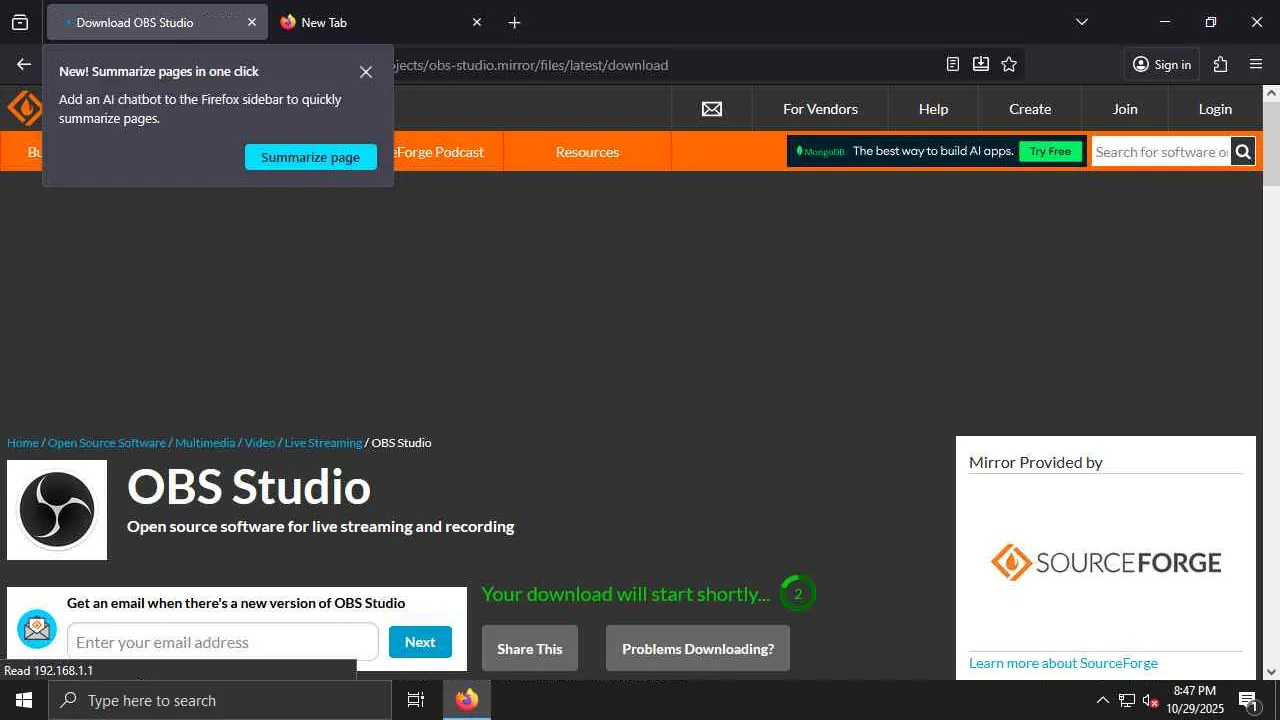This screenshot has height=720, width=1280.
Task: Open the taskbar clock showing 8:47 PM
Action: tap(1195, 700)
